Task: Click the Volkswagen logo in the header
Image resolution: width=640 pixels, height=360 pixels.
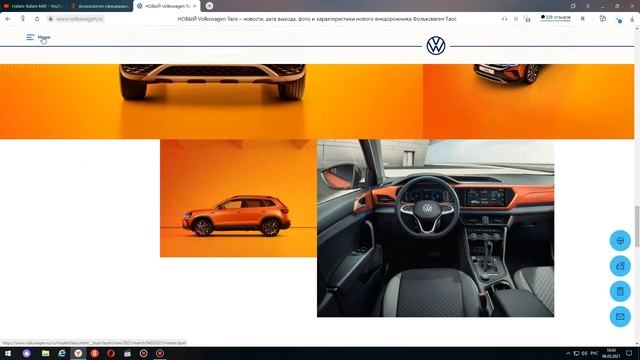Action: pos(436,46)
